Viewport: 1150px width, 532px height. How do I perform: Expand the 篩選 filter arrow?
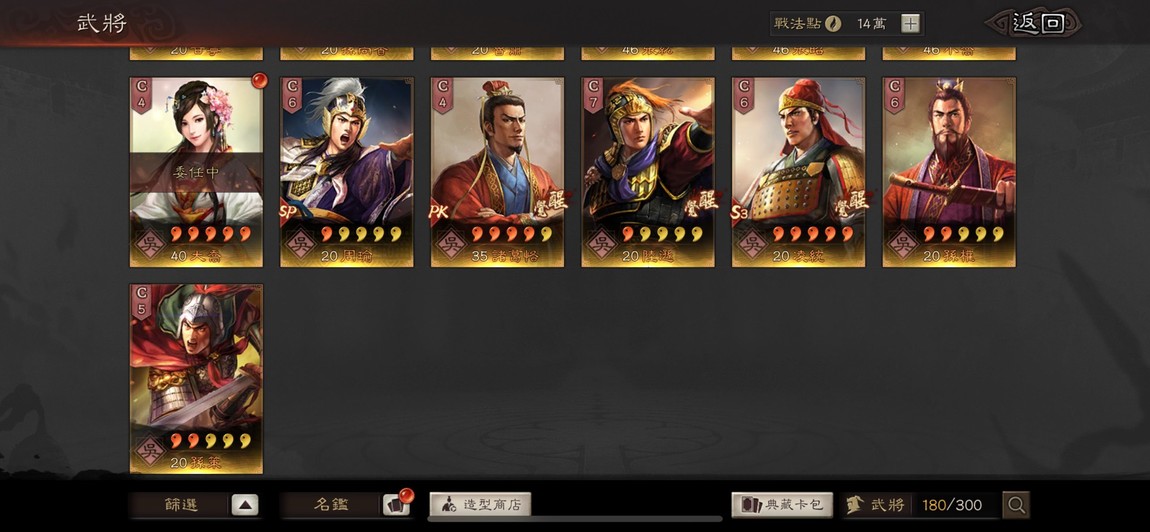(246, 505)
